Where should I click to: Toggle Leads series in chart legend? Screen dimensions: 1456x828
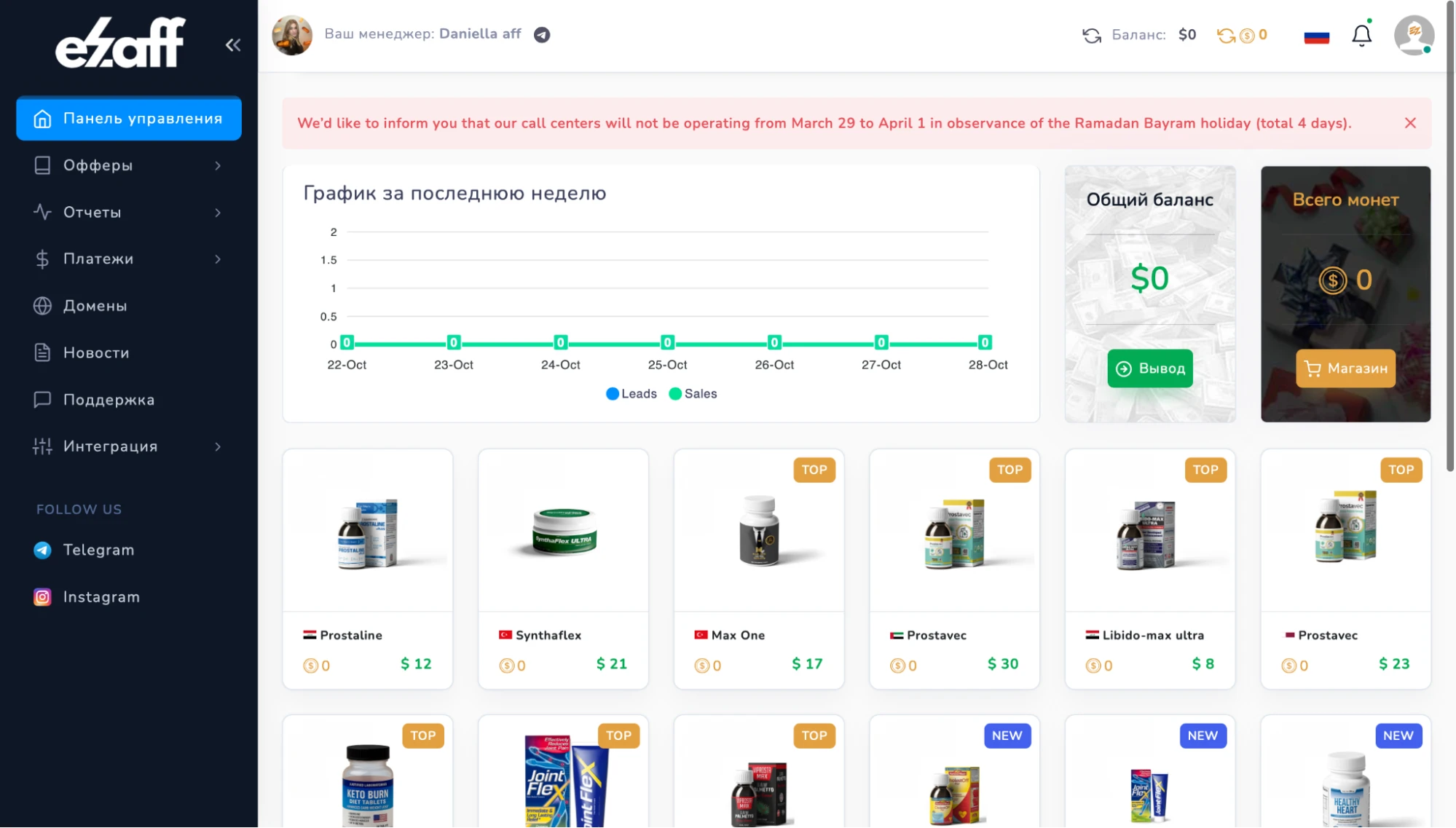[x=631, y=394]
